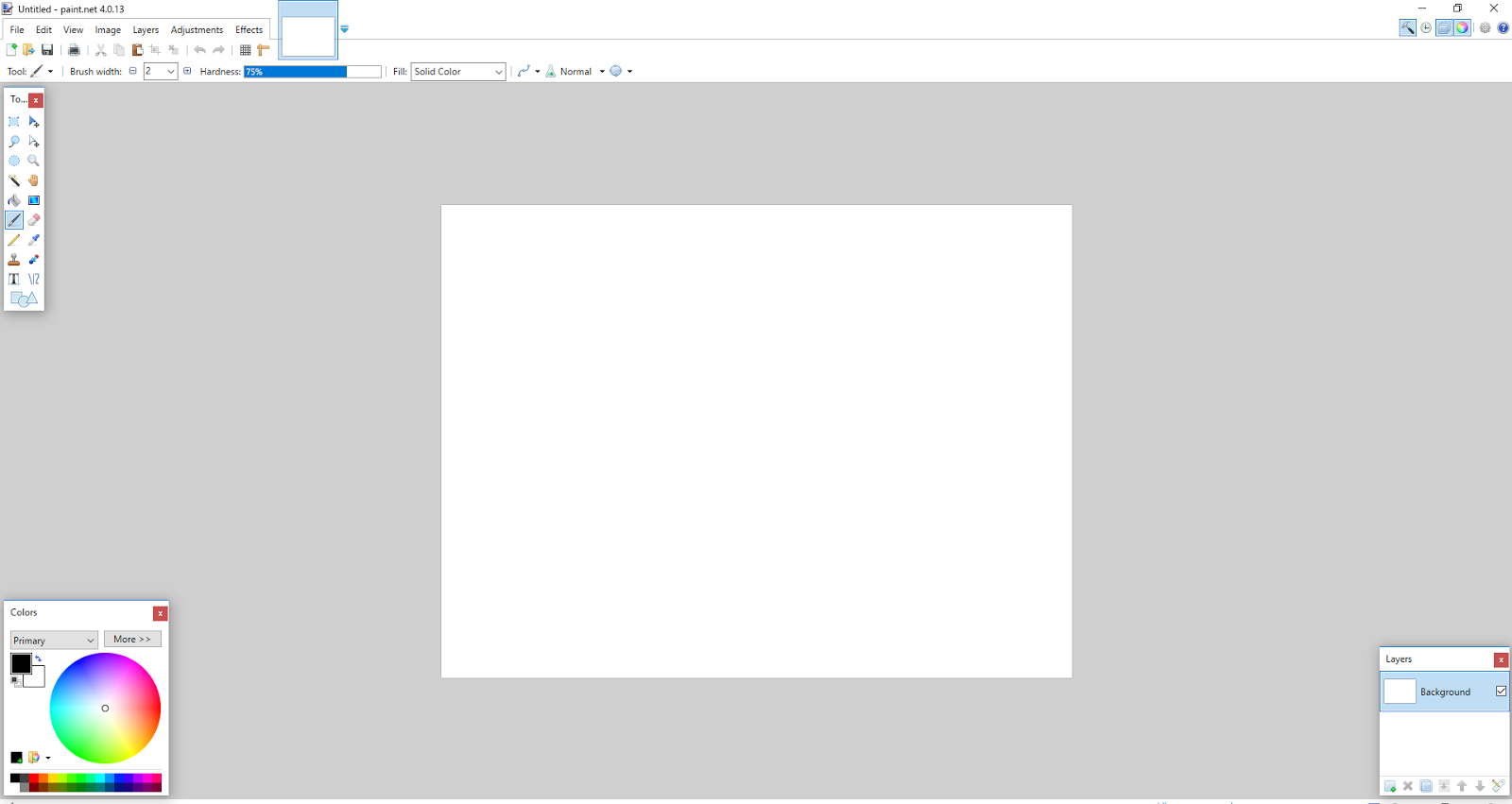This screenshot has width=1512, height=804.
Task: Click the New image toolbar icon
Action: coord(11,50)
